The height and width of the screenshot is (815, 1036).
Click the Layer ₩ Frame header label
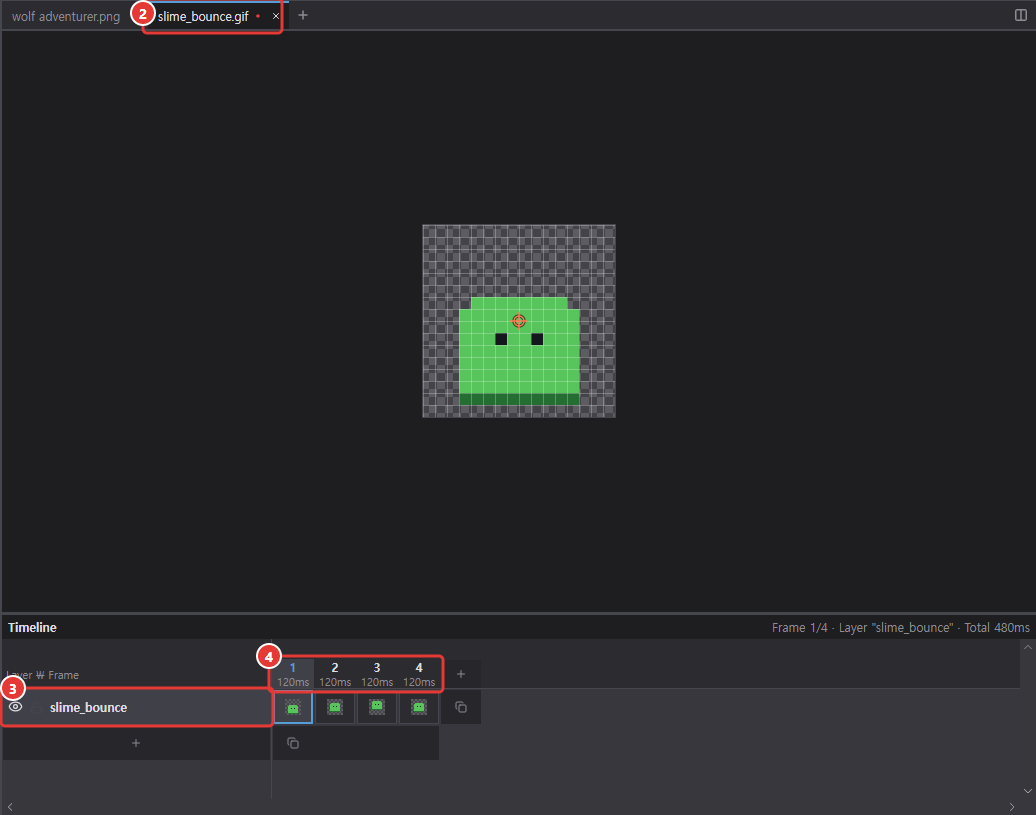coord(43,675)
